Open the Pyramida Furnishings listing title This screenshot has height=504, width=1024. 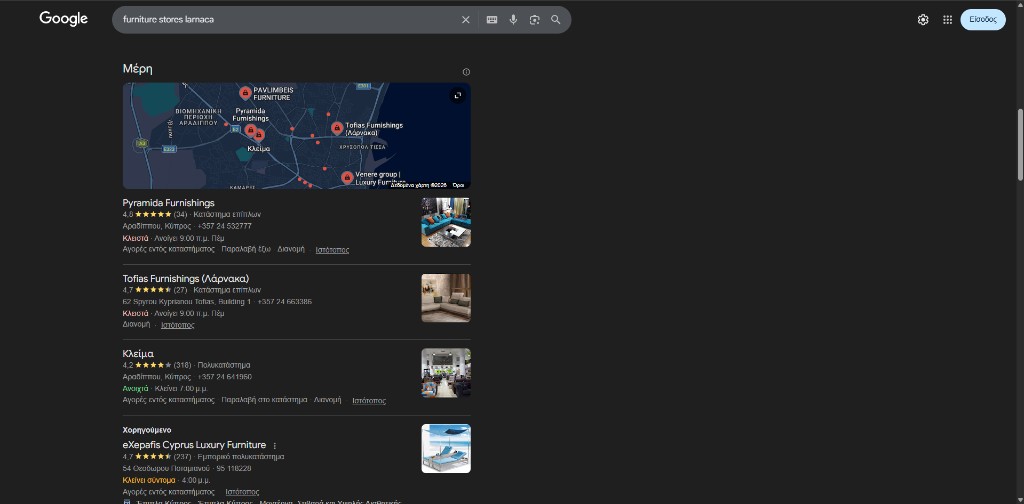[168, 203]
